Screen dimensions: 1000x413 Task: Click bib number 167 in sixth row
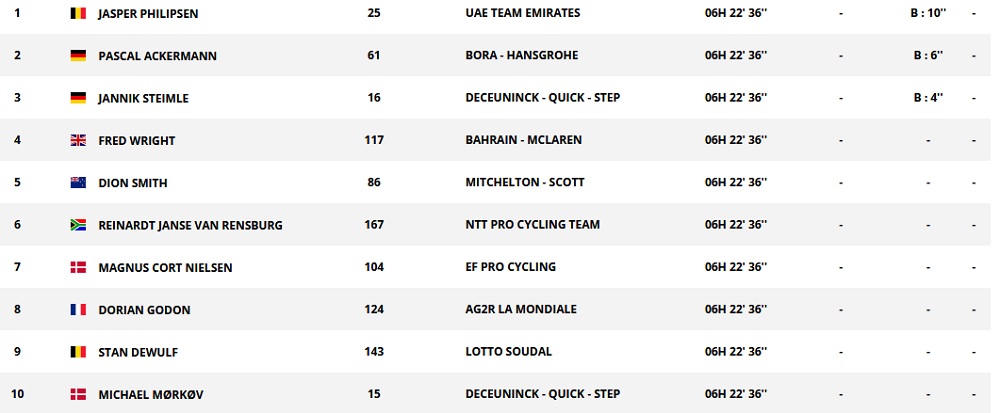(x=374, y=225)
